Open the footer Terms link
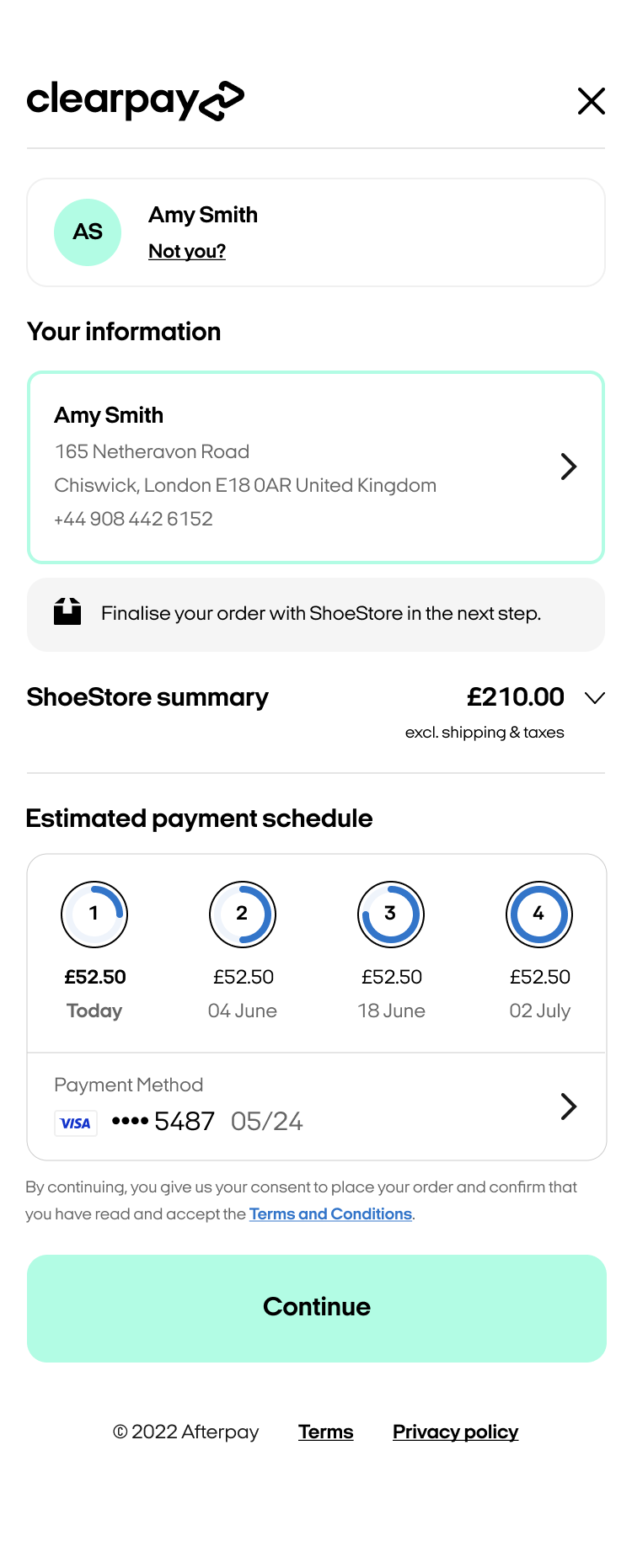 point(325,1432)
